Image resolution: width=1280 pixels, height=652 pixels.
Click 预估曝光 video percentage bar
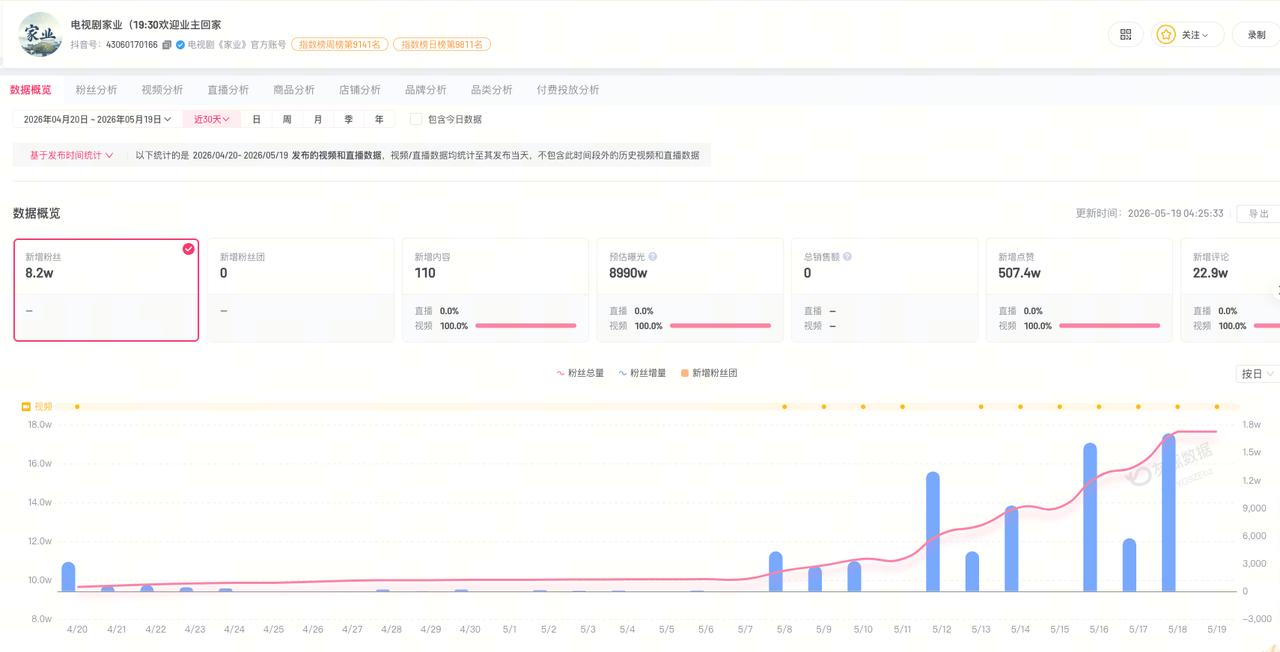[x=720, y=326]
